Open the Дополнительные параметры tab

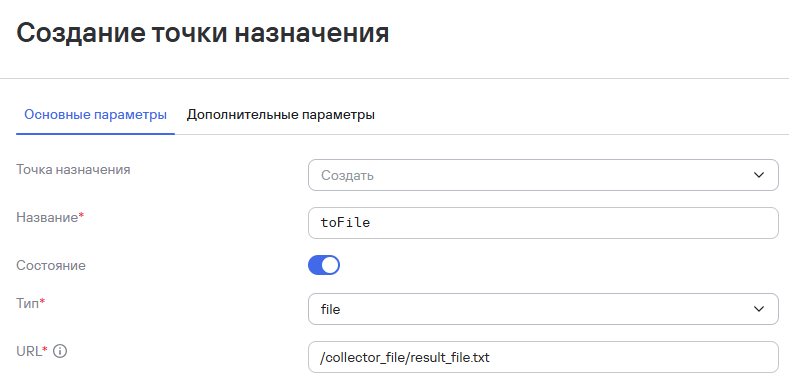click(x=281, y=115)
